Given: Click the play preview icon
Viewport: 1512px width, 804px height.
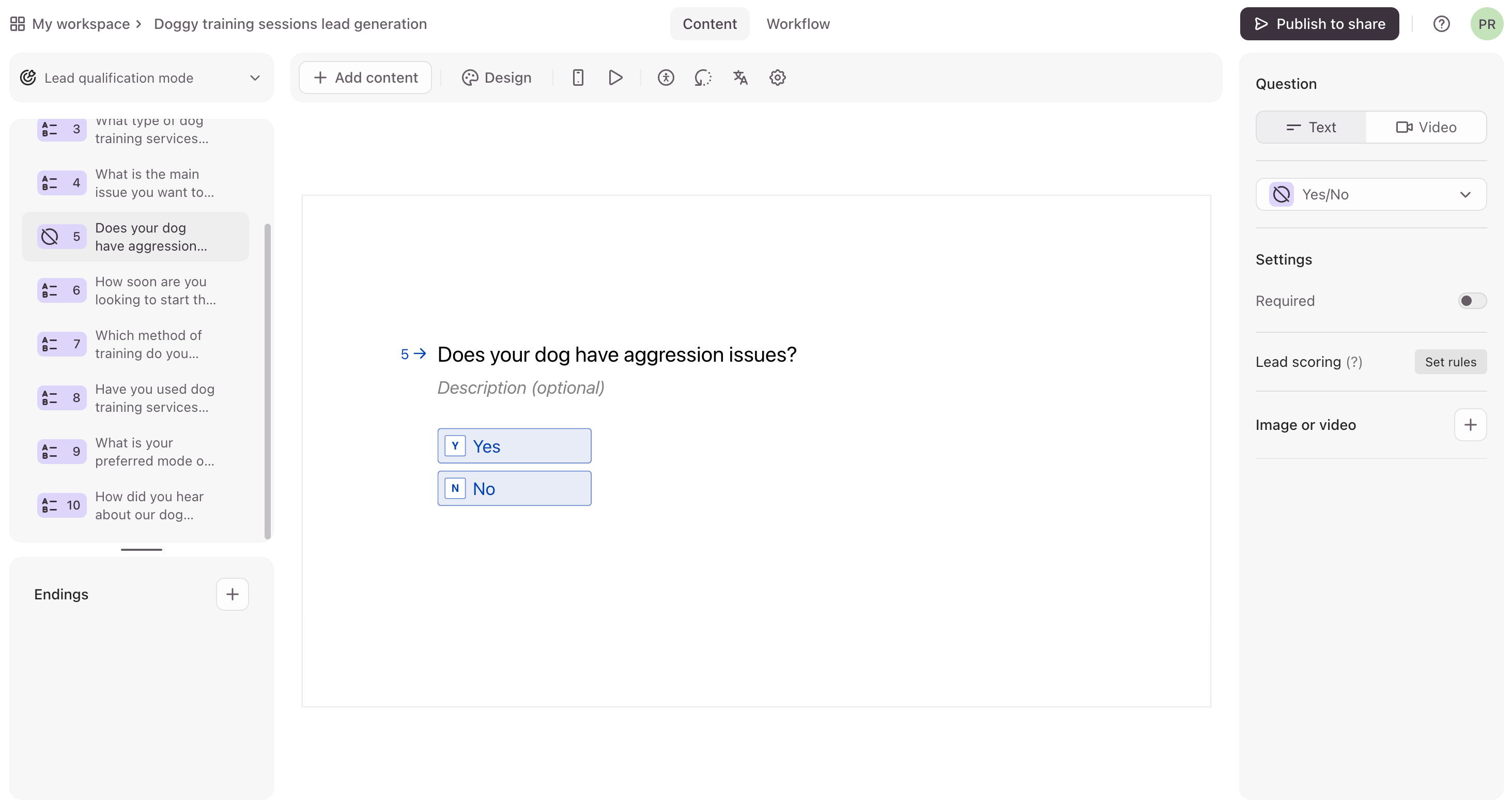Looking at the screenshot, I should (615, 78).
